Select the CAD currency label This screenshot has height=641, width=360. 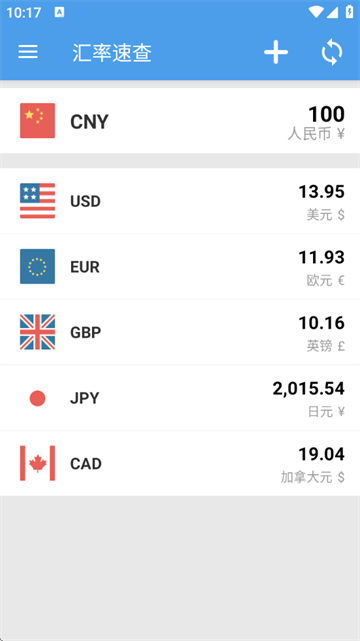pos(86,464)
